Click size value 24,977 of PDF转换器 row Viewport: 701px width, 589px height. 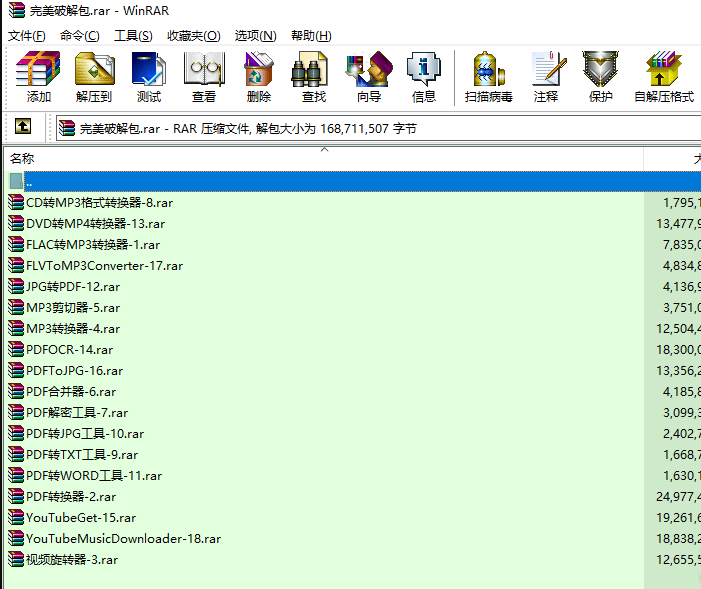[678, 497]
